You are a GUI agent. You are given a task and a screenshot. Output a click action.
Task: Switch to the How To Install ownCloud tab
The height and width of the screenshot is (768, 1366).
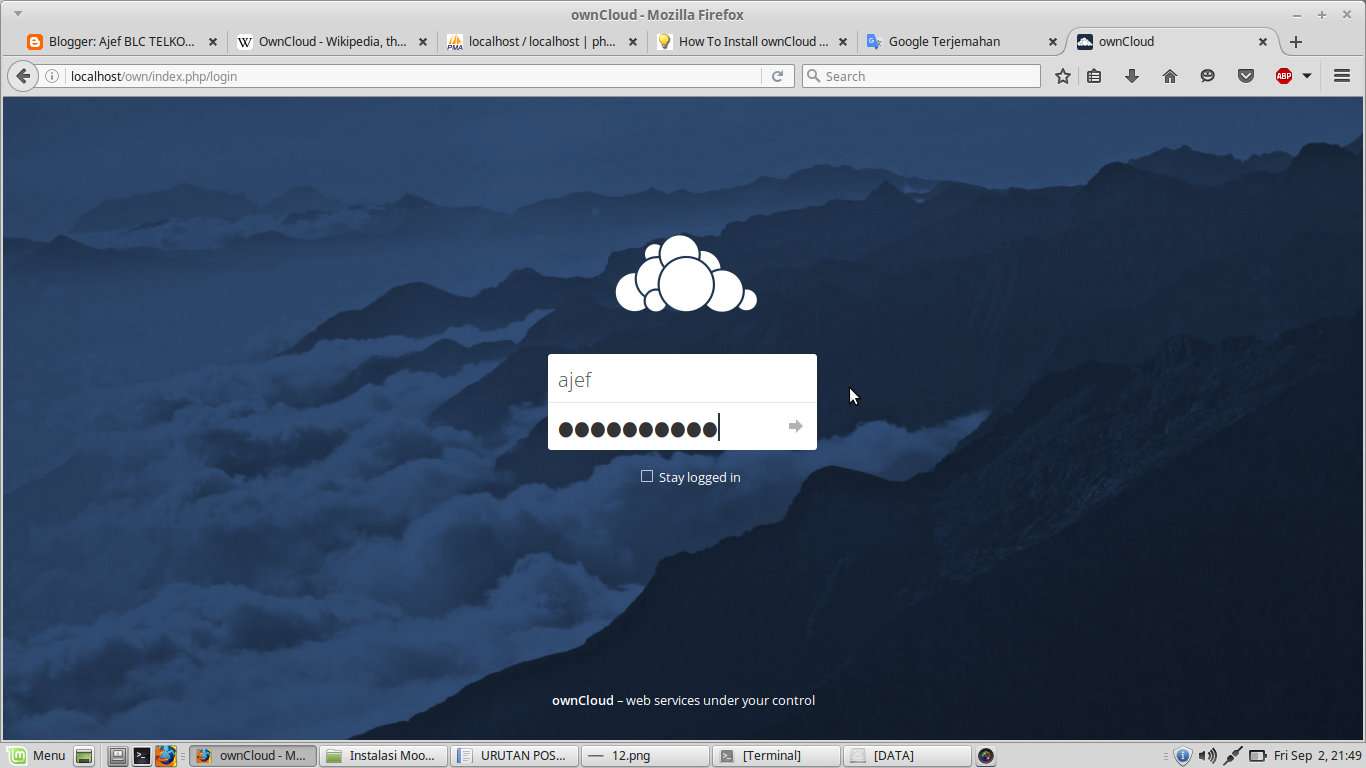pyautogui.click(x=752, y=42)
